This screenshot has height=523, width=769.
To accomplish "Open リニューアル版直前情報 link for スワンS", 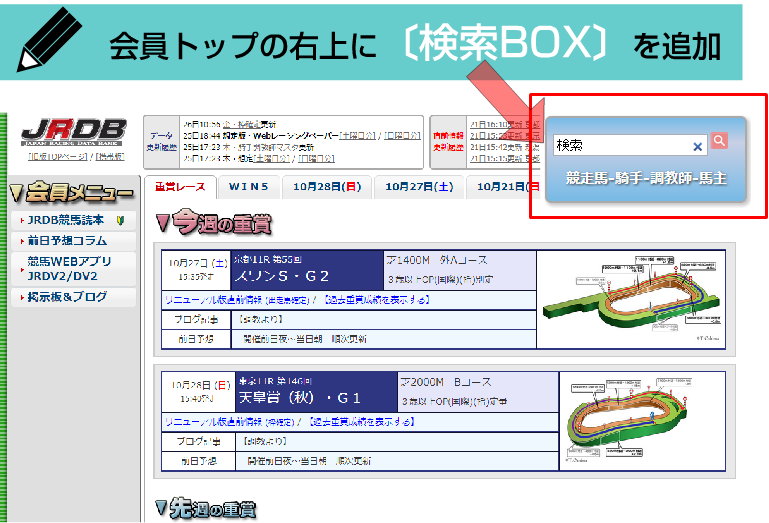I will click(x=237, y=300).
